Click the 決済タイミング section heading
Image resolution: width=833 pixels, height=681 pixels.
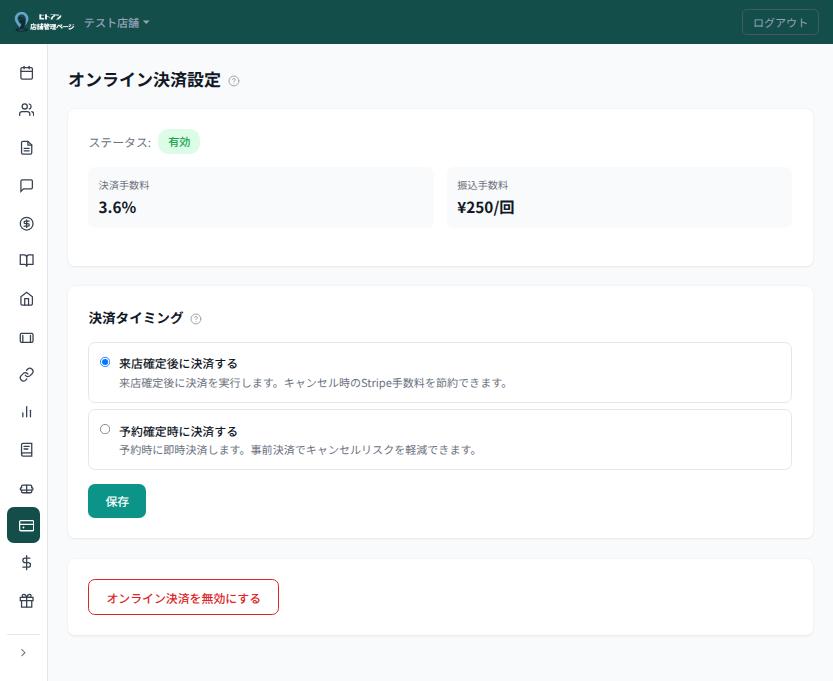point(136,318)
